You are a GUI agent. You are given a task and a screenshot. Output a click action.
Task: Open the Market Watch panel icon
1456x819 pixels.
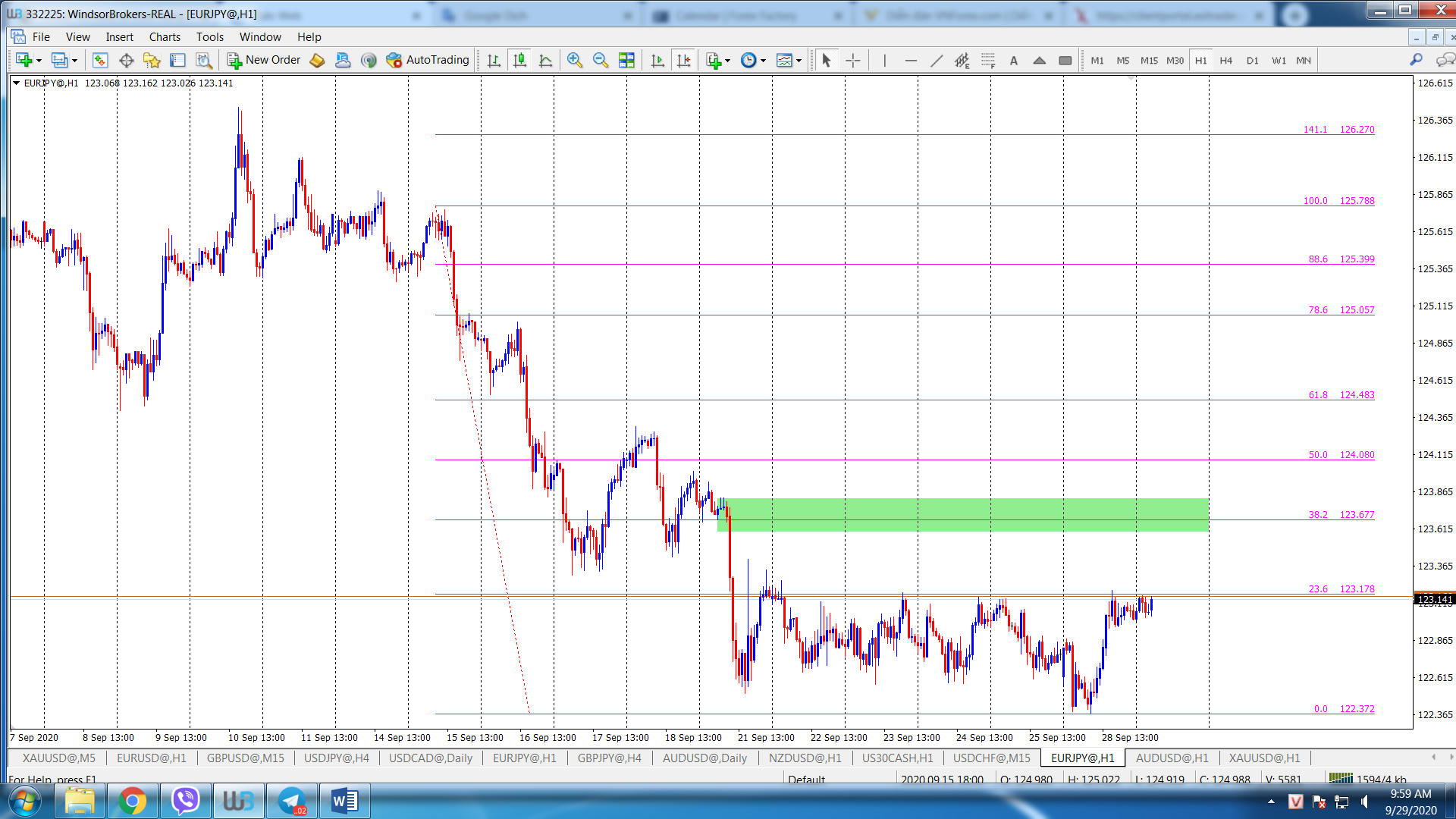(x=100, y=60)
